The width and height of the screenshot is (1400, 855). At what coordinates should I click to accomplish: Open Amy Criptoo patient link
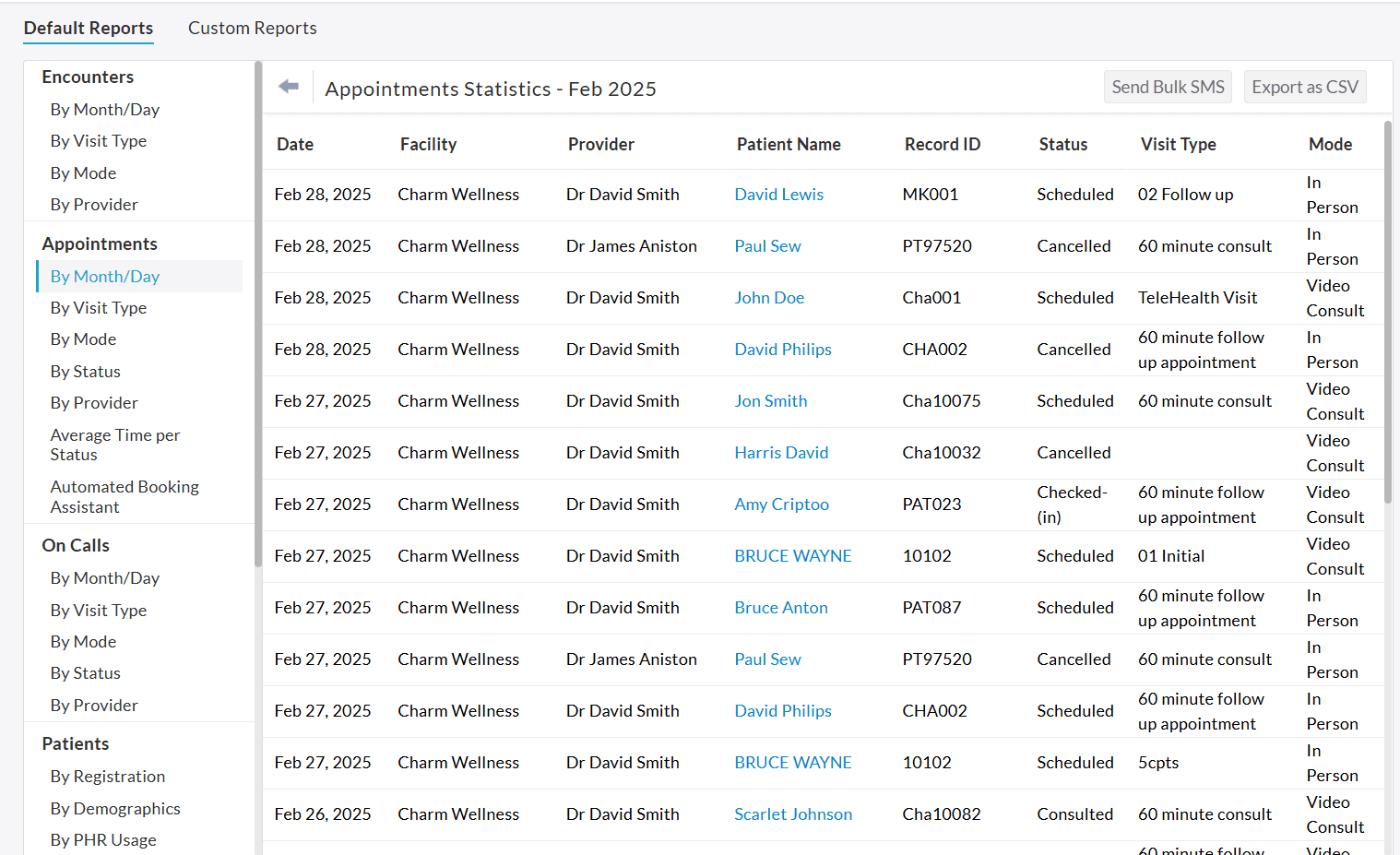pyautogui.click(x=781, y=505)
